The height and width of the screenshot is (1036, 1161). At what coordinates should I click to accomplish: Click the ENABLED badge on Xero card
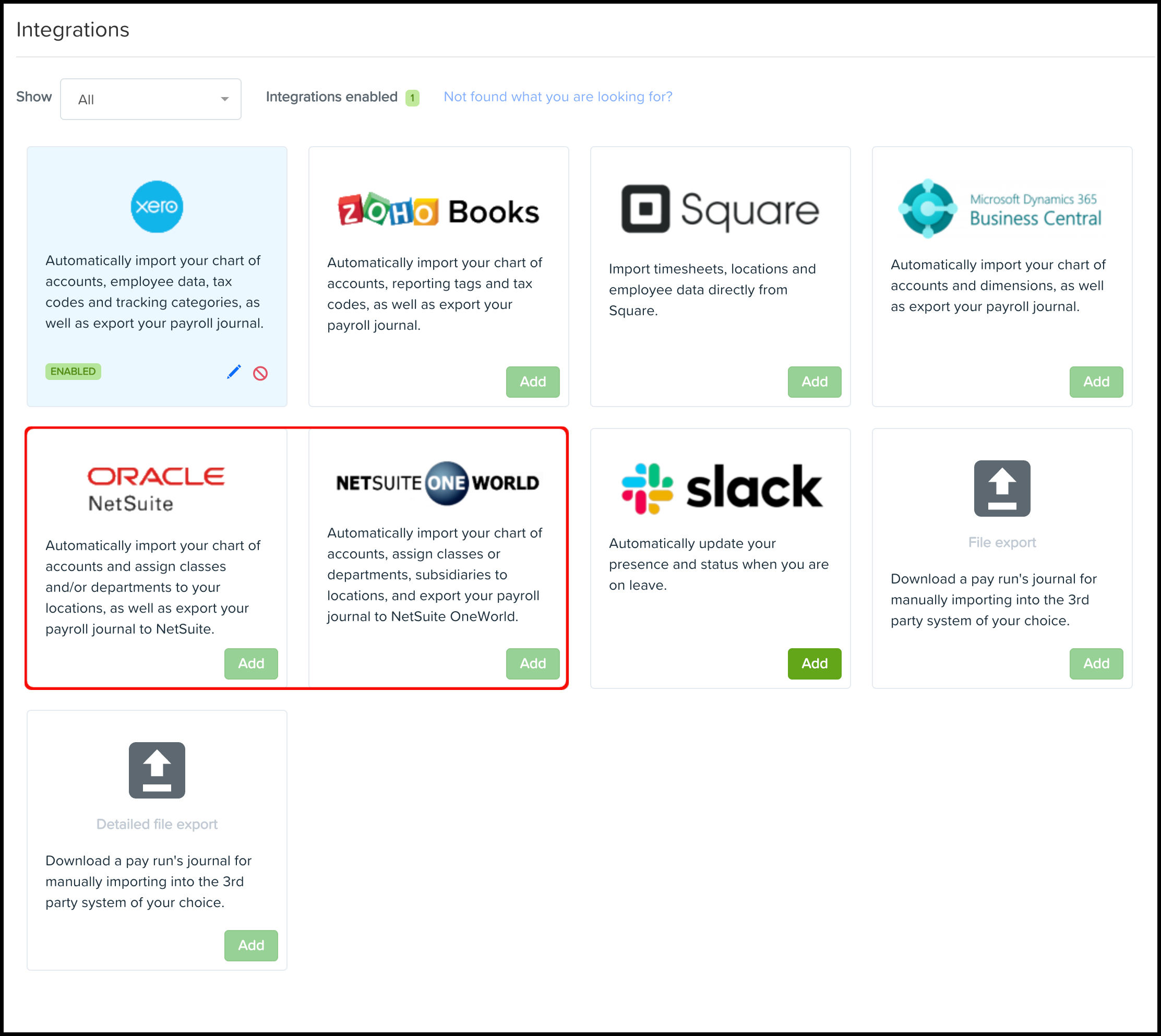pos(73,371)
